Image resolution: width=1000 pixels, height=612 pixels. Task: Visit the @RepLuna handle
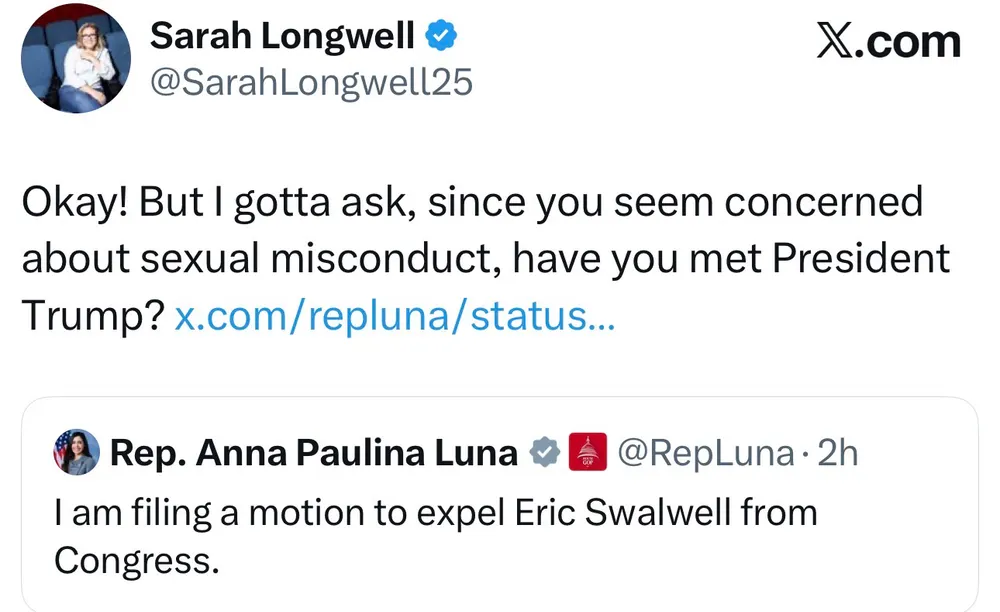(705, 453)
